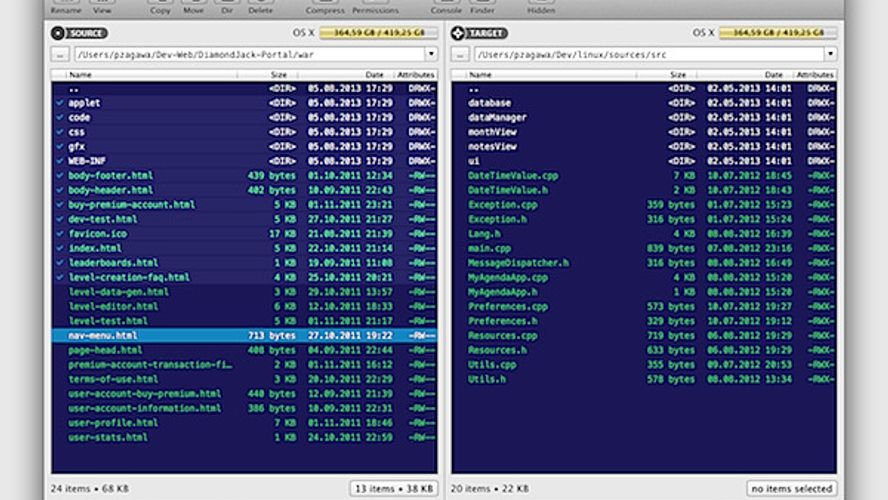Sort target pane by Attributes column
The height and width of the screenshot is (500, 888).
(815, 75)
